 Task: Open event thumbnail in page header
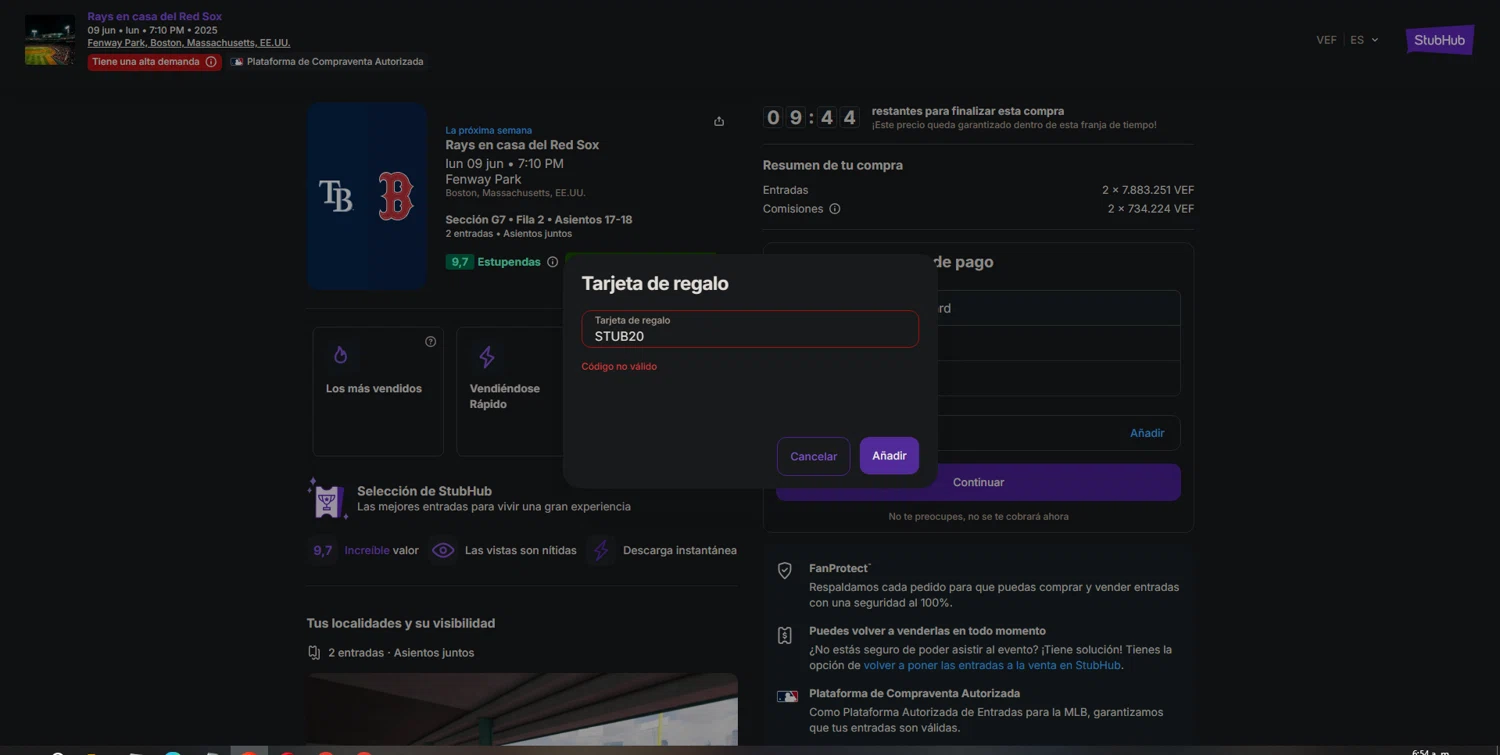pos(50,40)
